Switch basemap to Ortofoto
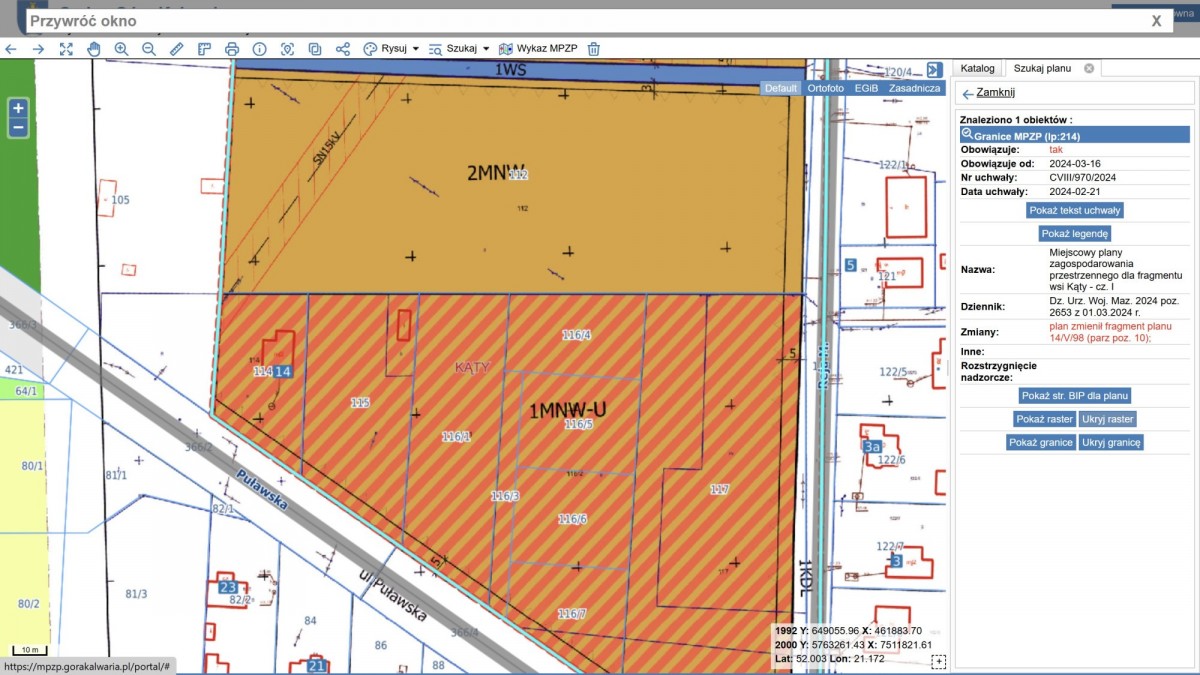Screen dimensions: 1200x675 point(825,88)
